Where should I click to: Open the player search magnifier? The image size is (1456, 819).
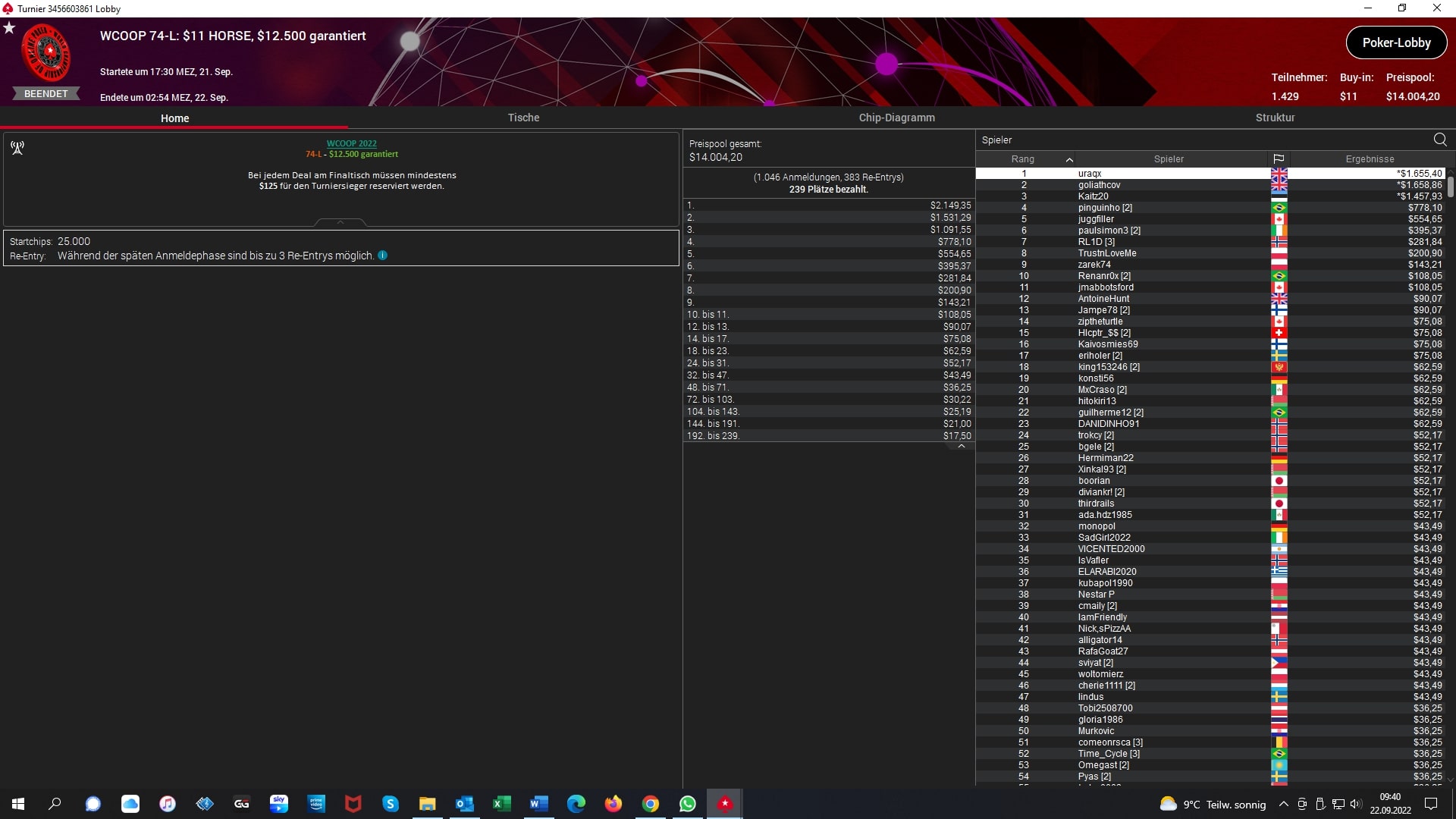tap(1440, 140)
